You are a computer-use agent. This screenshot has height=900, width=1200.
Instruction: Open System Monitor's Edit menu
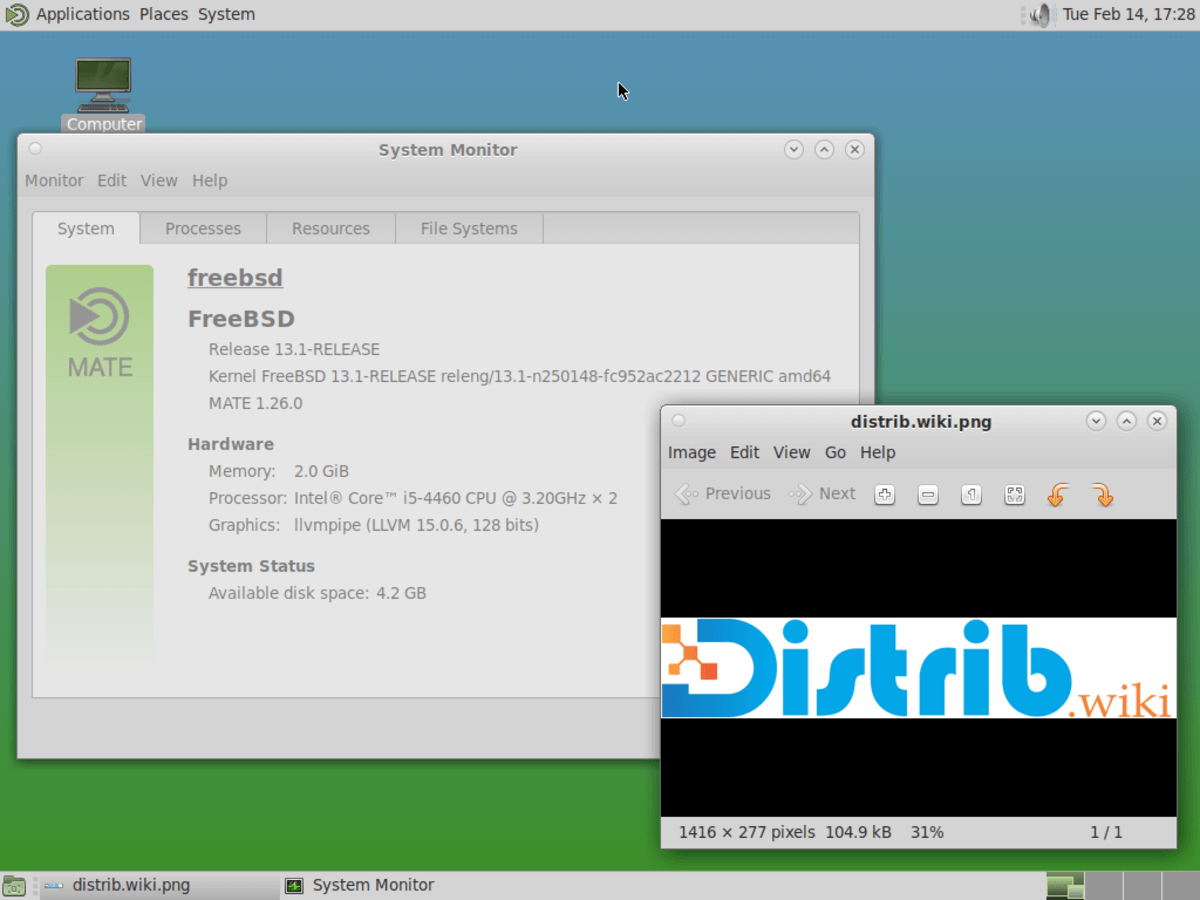pyautogui.click(x=112, y=181)
